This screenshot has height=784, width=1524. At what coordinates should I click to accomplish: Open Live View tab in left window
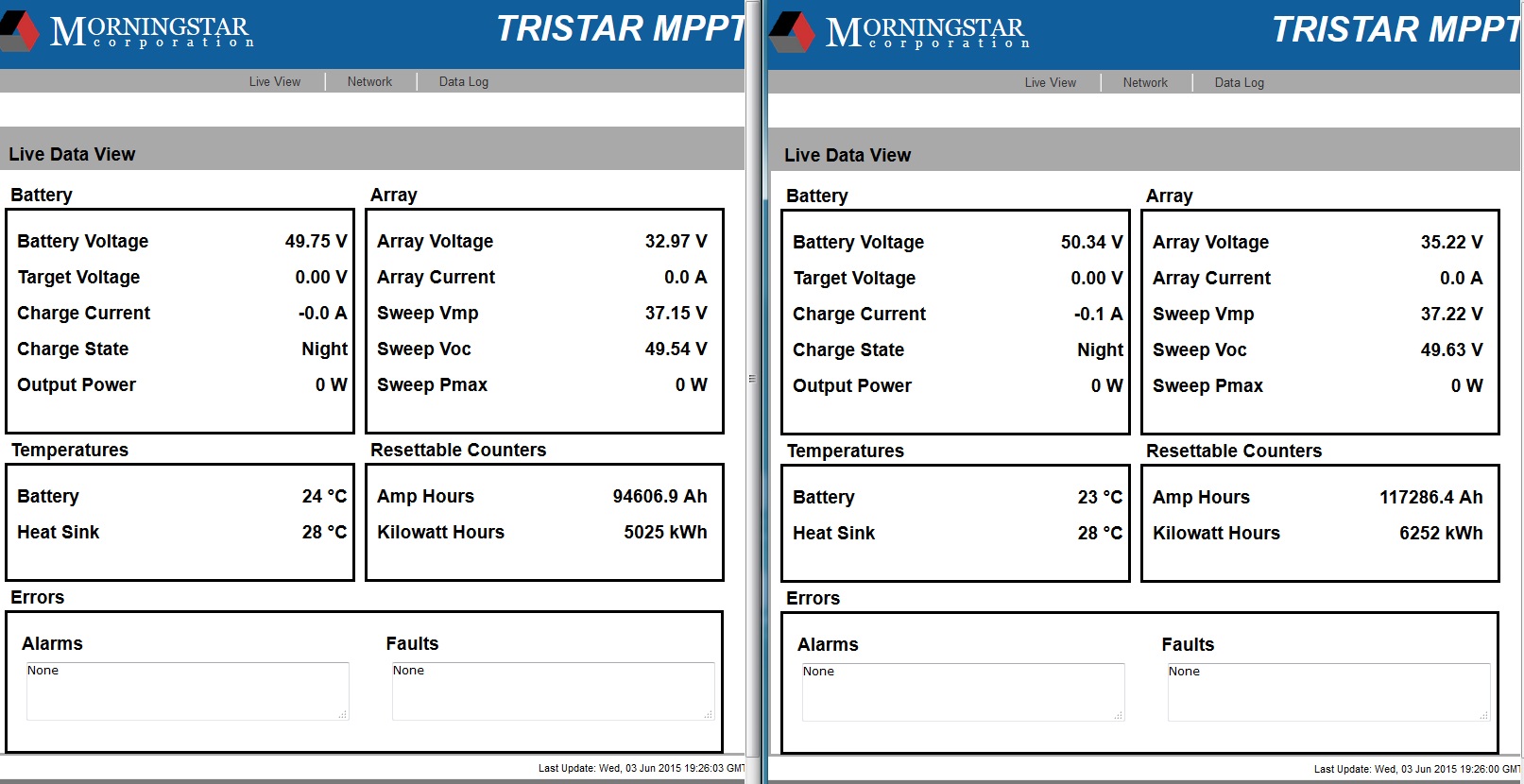click(275, 82)
